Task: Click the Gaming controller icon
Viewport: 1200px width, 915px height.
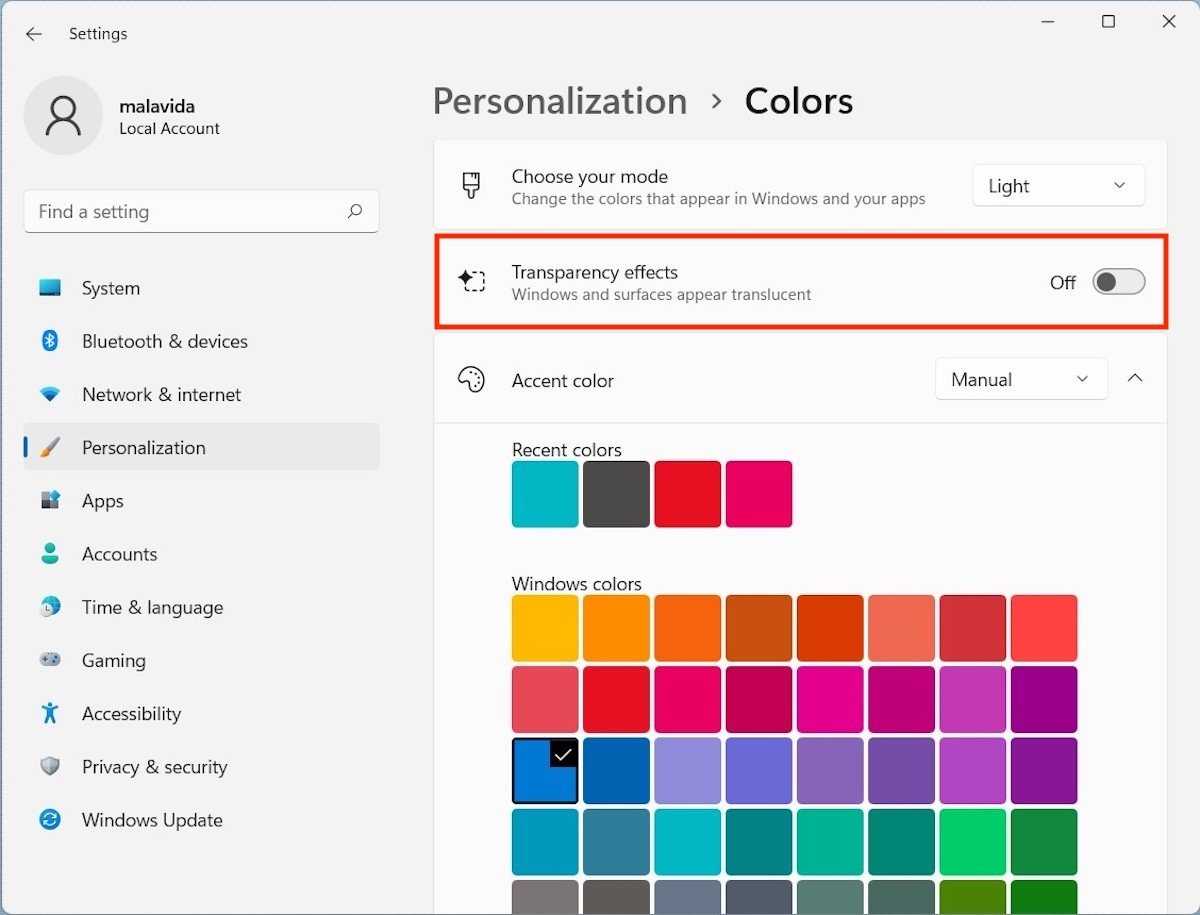Action: (50, 660)
